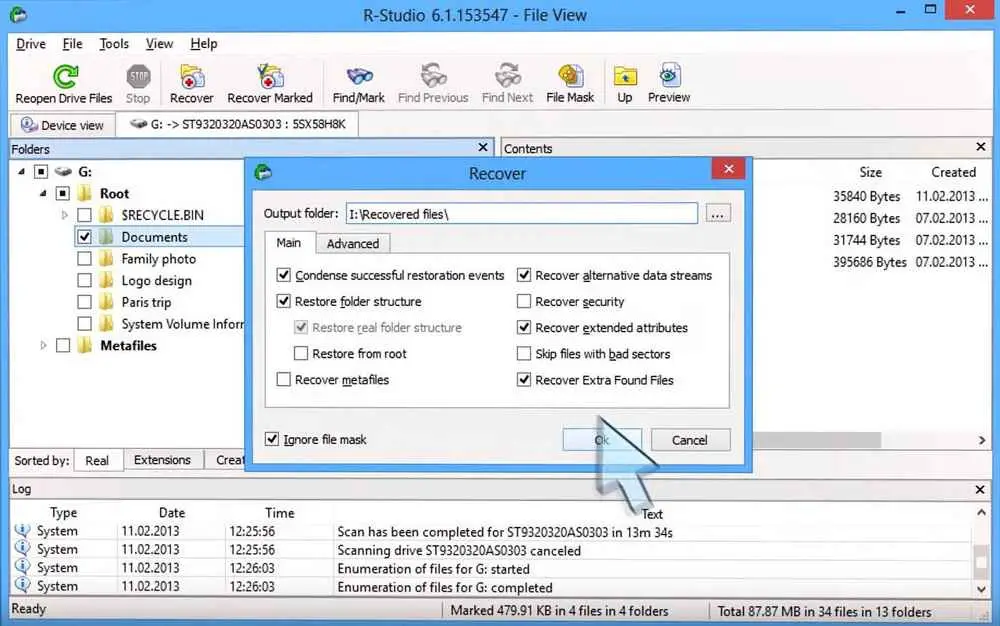The height and width of the screenshot is (626, 1000).
Task: Enable Skip files with bad sectors
Action: click(524, 353)
